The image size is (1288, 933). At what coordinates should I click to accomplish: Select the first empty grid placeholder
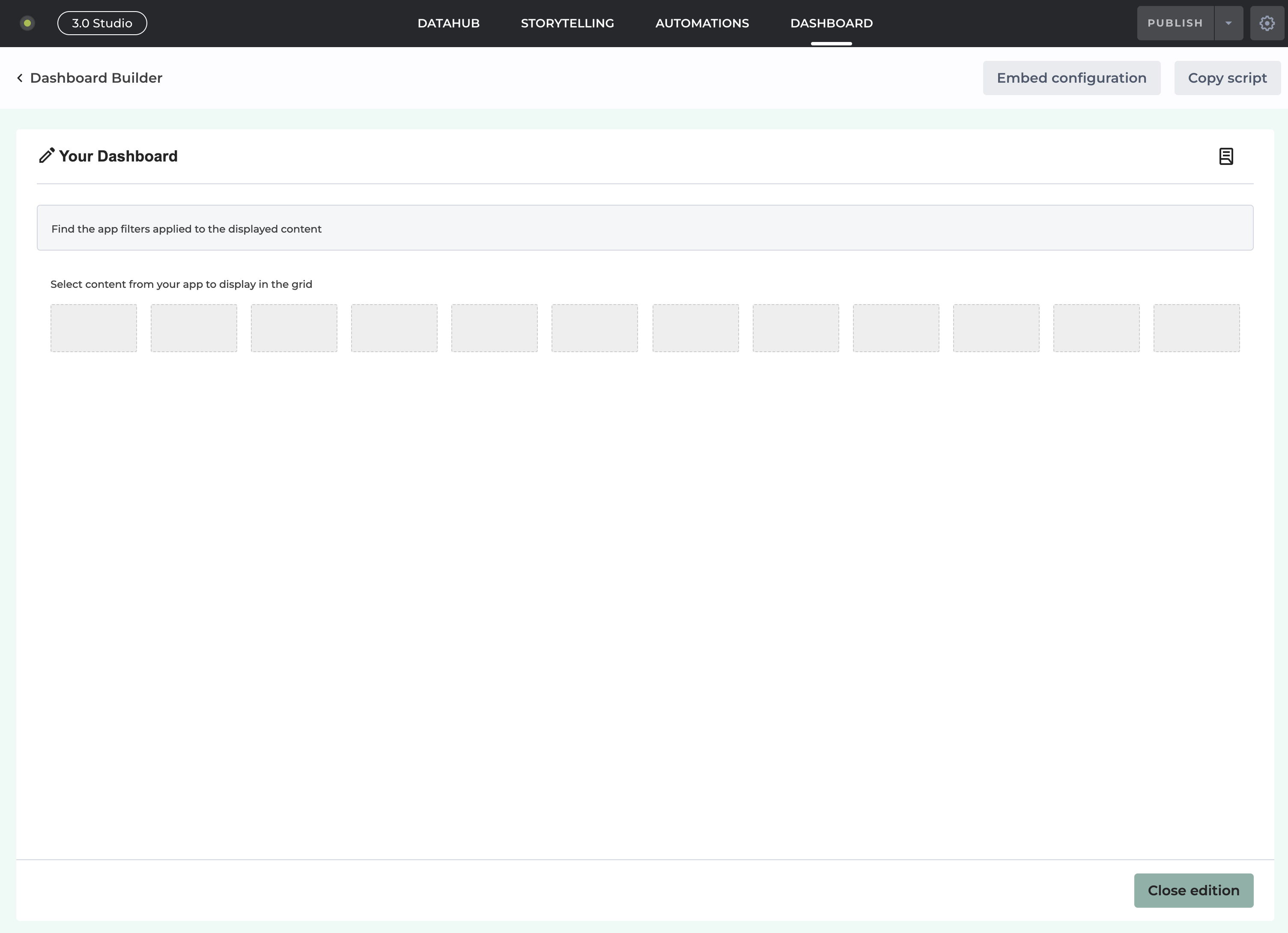(94, 328)
